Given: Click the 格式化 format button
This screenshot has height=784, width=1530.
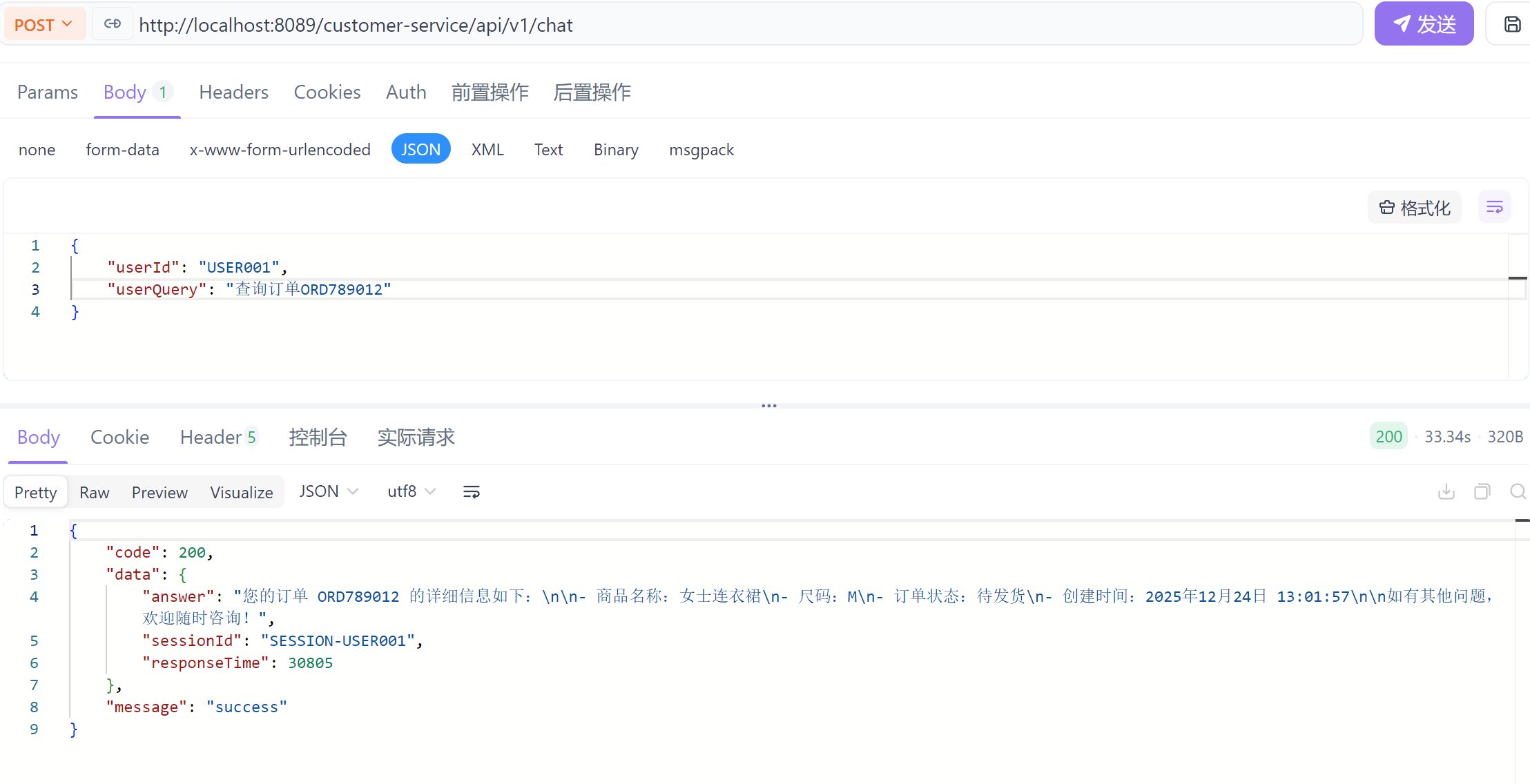Looking at the screenshot, I should (x=1414, y=208).
